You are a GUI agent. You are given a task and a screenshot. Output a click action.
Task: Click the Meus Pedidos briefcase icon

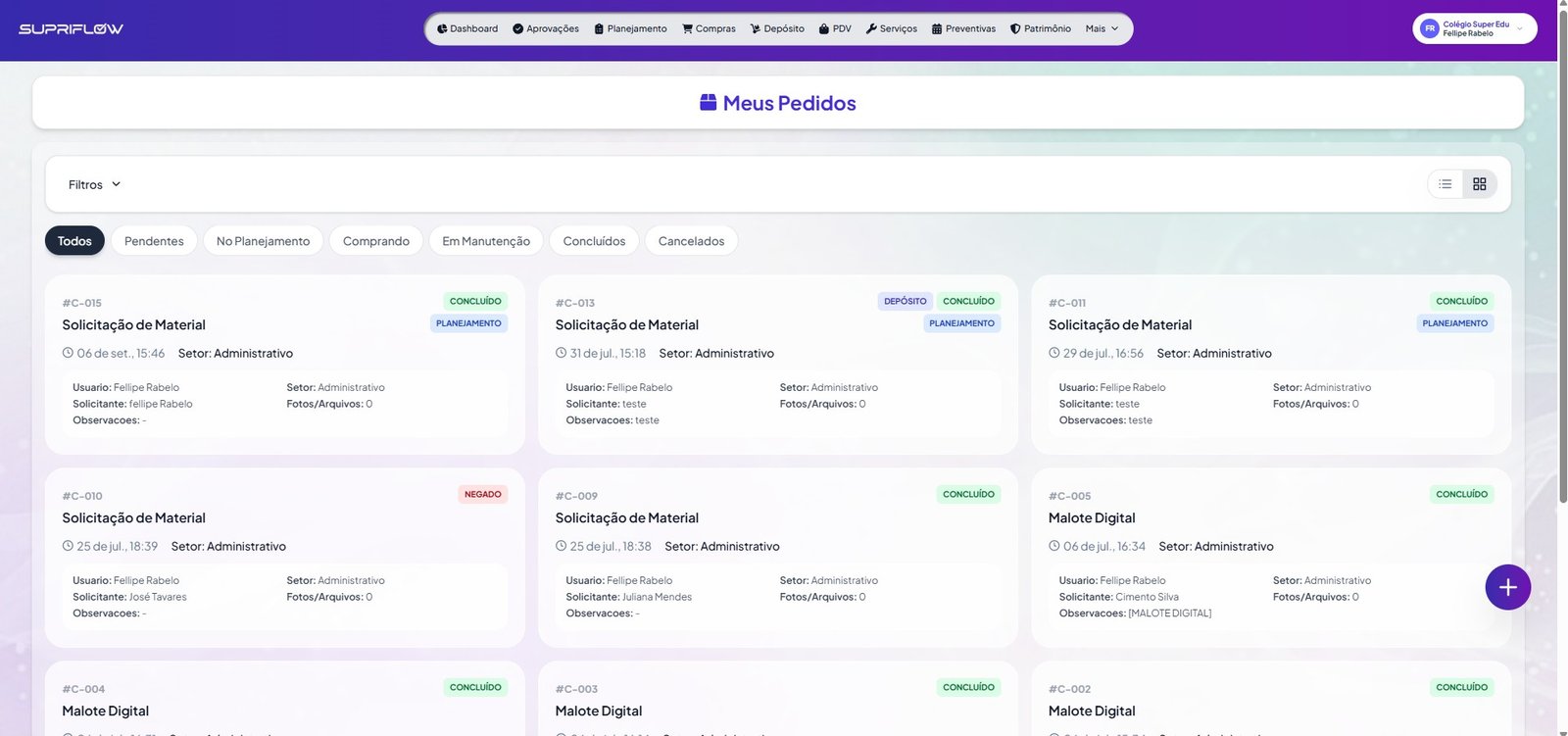point(708,102)
